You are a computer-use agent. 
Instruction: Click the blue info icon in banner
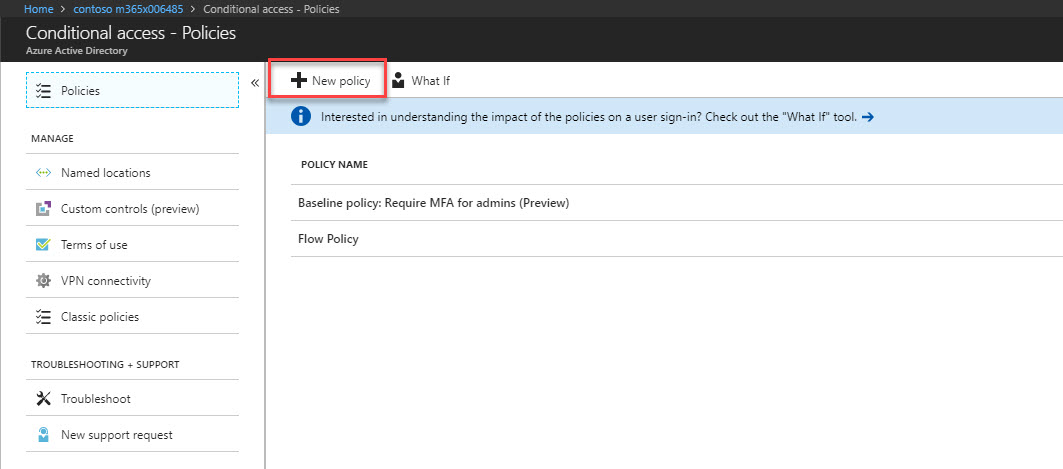pos(301,117)
